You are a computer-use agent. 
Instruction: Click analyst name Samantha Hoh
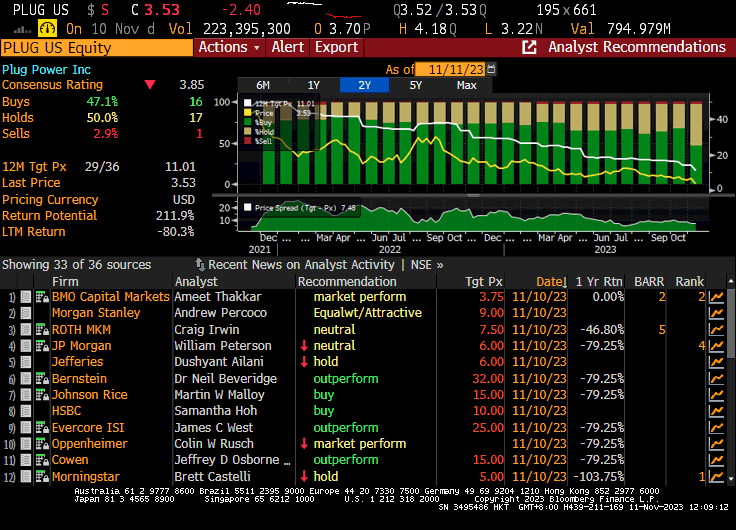215,411
